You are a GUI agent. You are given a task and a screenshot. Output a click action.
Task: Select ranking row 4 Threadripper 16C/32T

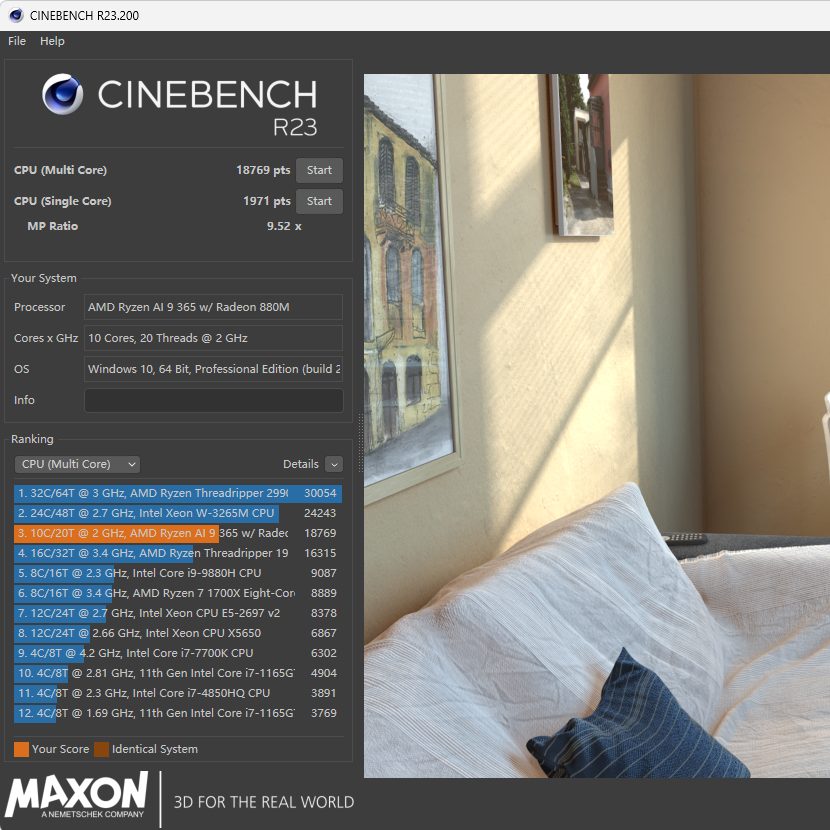[x=178, y=553]
